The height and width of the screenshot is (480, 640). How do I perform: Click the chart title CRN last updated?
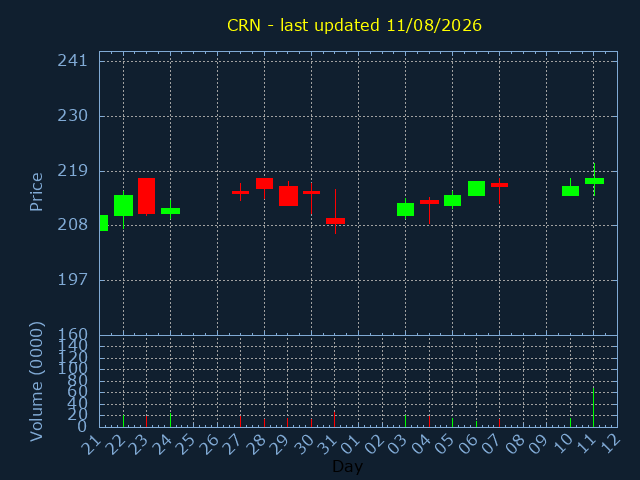pos(354,25)
